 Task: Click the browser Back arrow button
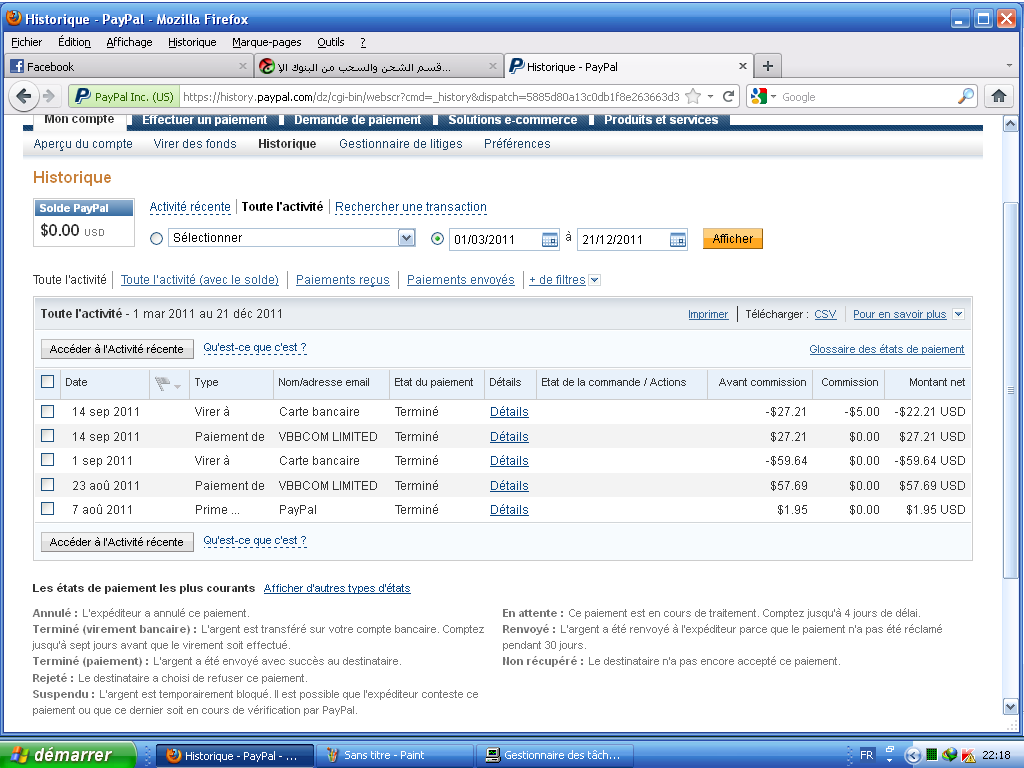pos(24,97)
